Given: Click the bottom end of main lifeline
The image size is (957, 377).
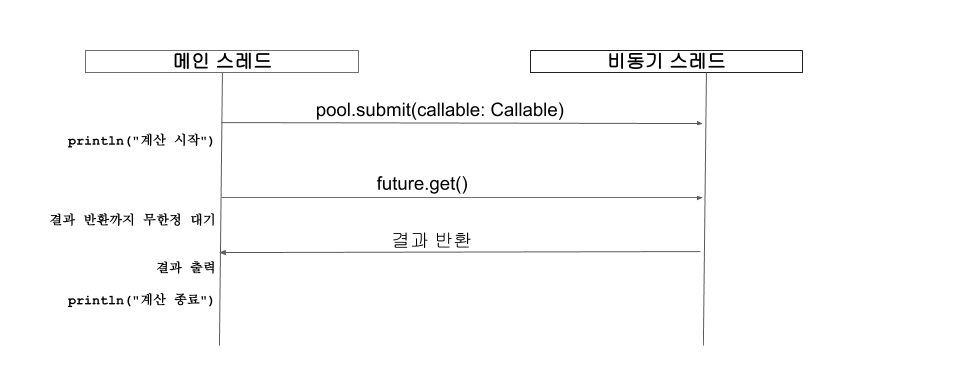Looking at the screenshot, I should 220,344.
